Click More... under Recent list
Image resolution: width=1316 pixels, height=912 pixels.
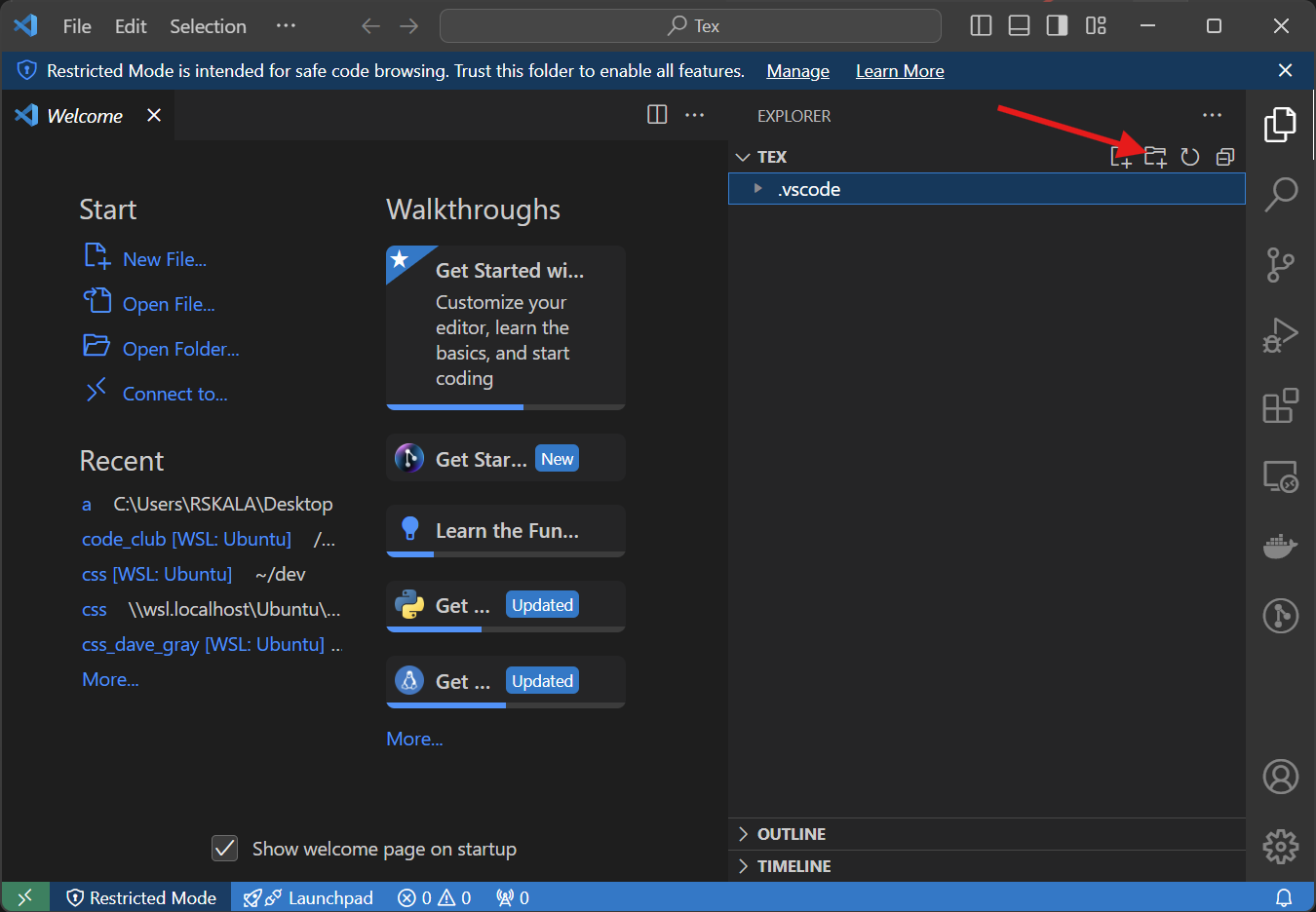[x=110, y=679]
